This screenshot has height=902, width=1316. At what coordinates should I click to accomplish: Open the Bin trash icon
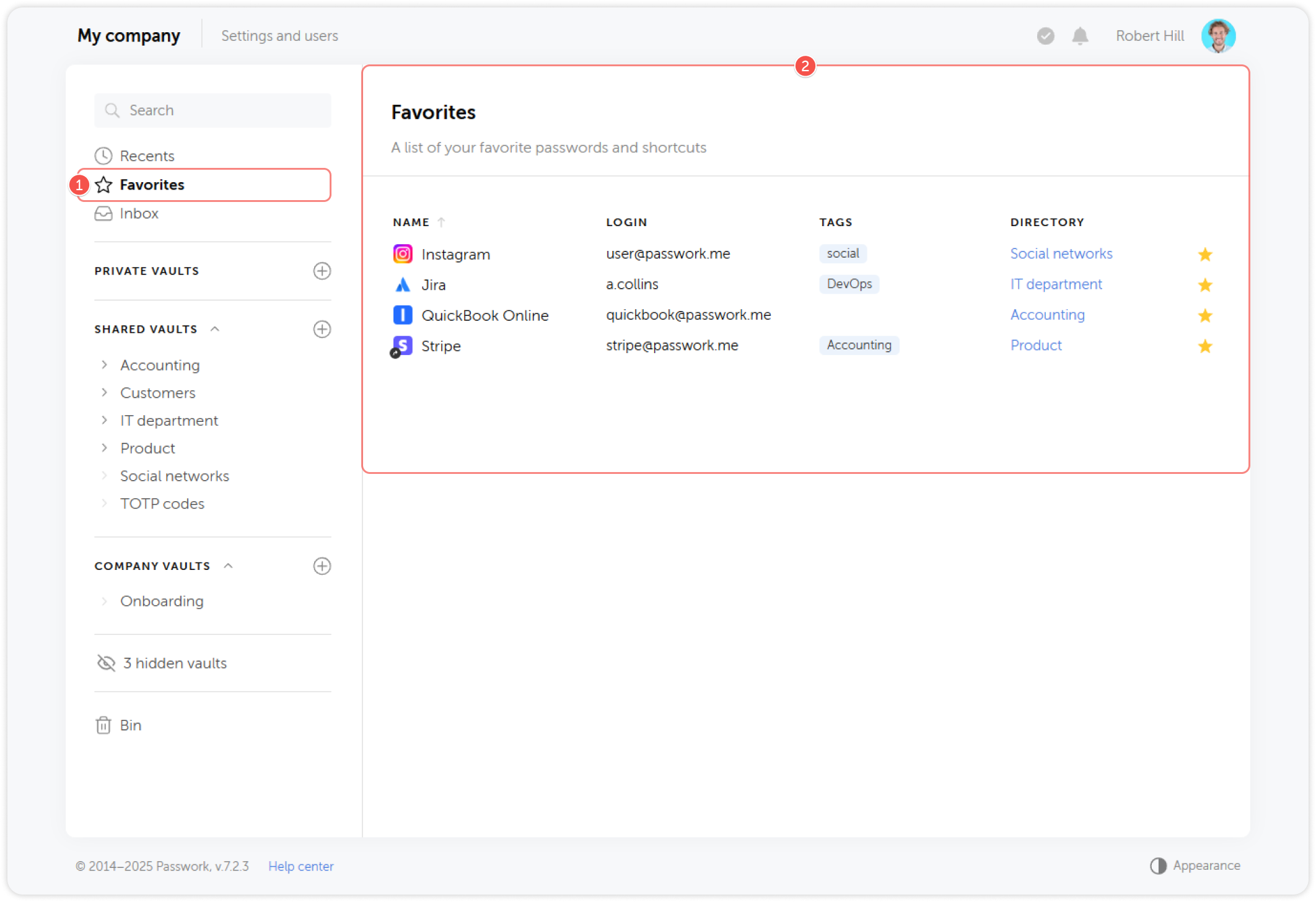[x=103, y=725]
